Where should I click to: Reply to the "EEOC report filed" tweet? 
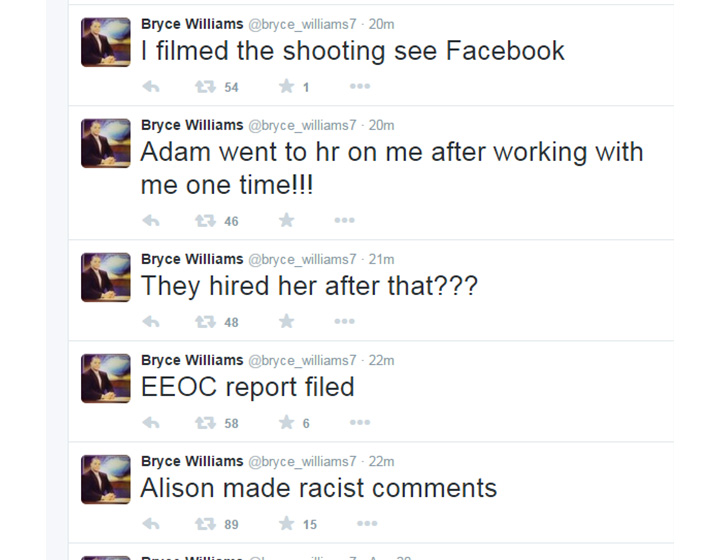[x=151, y=423]
